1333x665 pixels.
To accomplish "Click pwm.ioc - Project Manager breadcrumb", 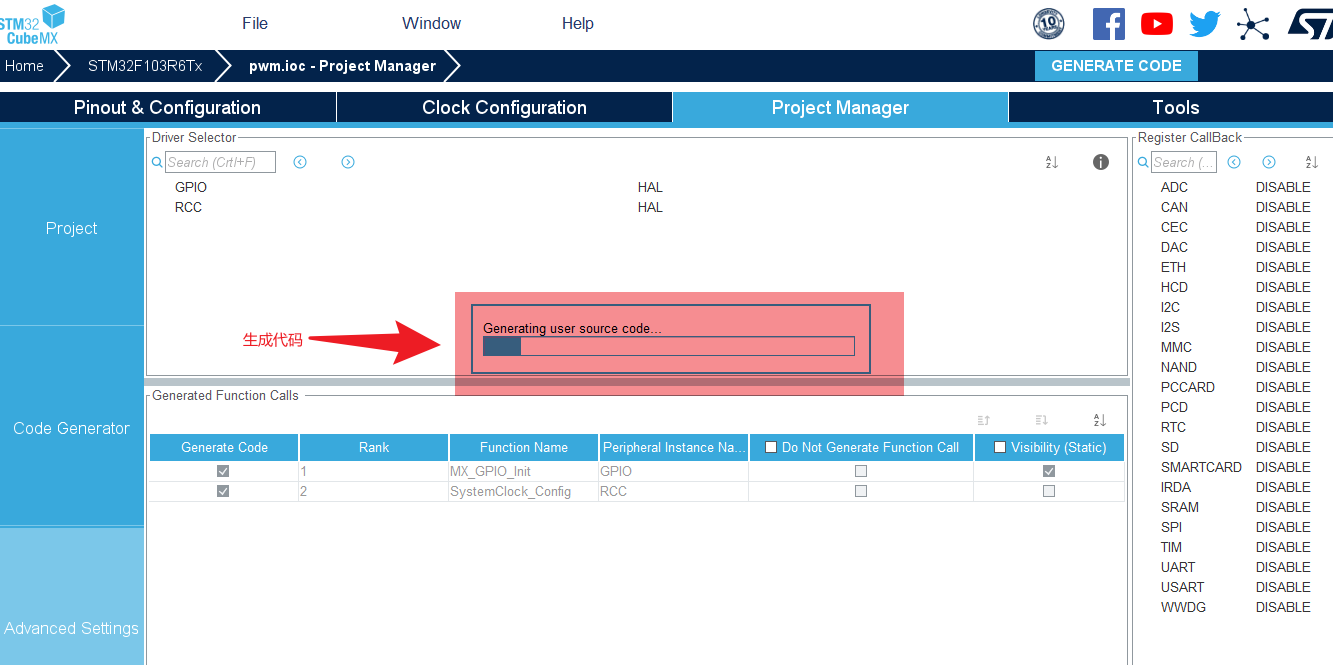I will (342, 66).
